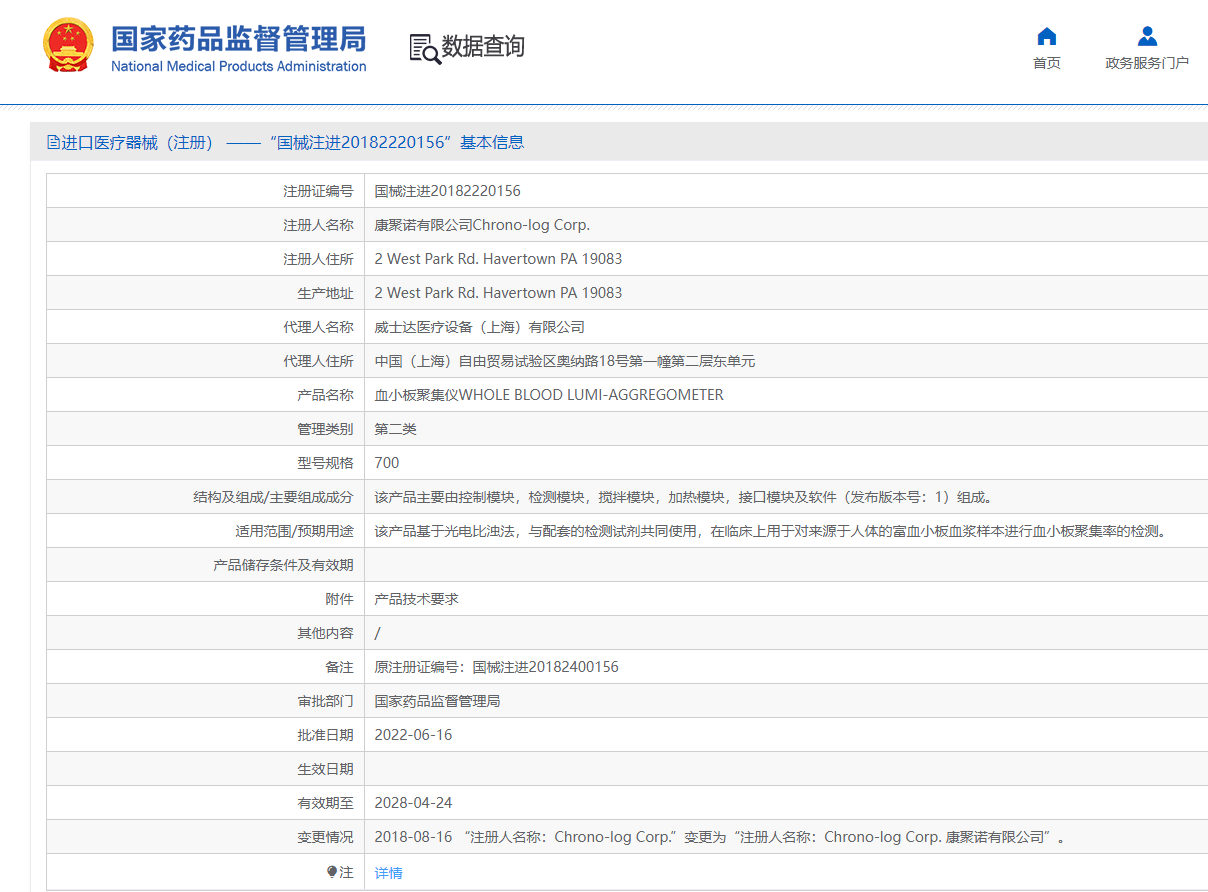Click the document icon before 进口医疗器械
1208x892 pixels.
(x=53, y=142)
